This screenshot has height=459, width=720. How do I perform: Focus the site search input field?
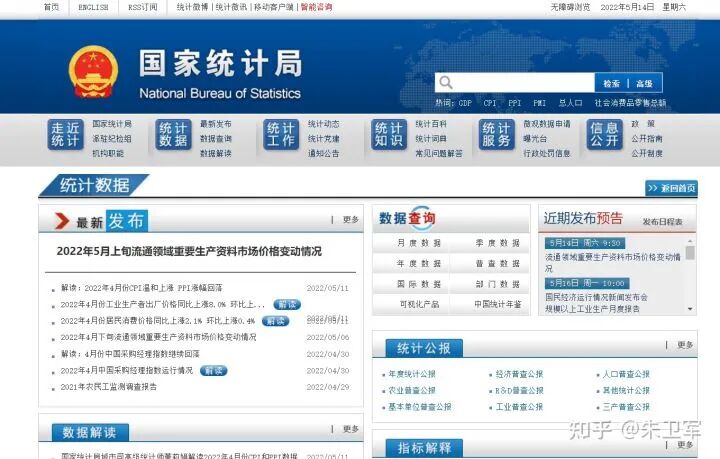point(515,83)
